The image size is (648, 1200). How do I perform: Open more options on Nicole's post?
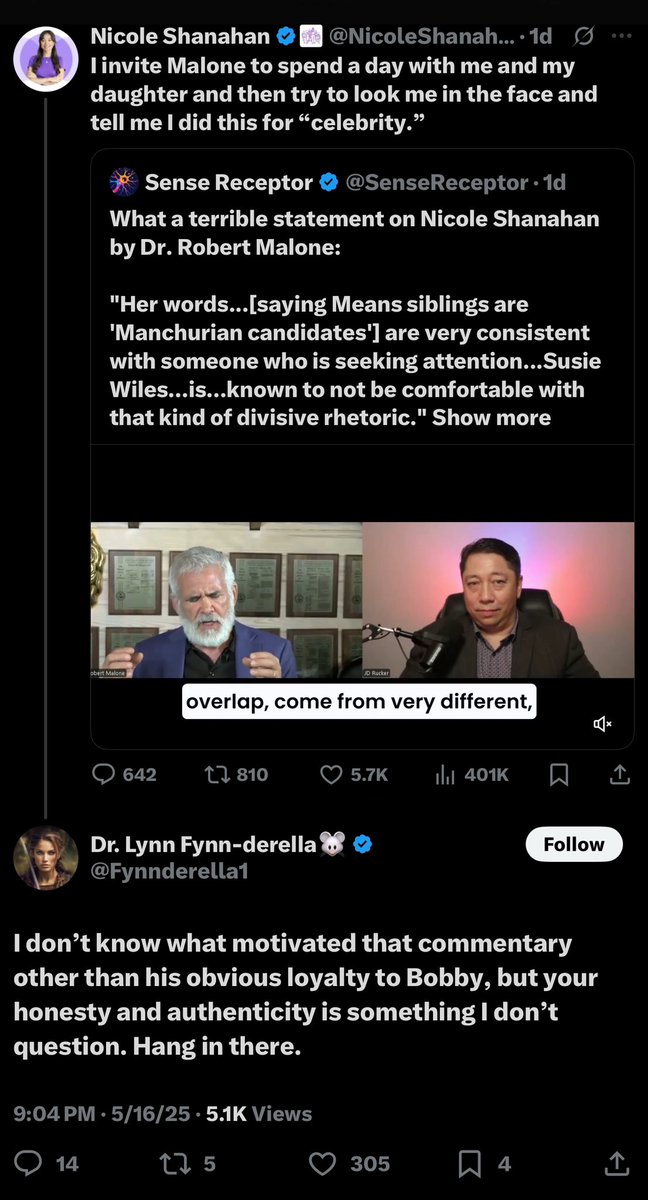click(x=620, y=37)
